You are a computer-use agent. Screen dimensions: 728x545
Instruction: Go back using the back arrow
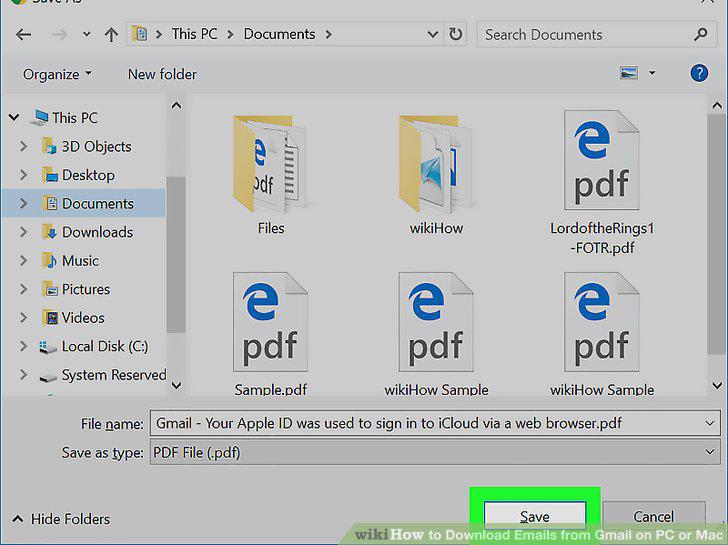click(23, 34)
